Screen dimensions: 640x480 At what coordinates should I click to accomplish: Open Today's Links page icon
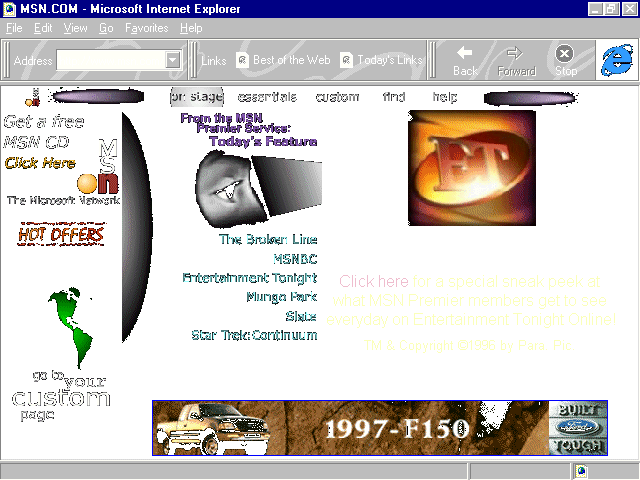coord(347,60)
